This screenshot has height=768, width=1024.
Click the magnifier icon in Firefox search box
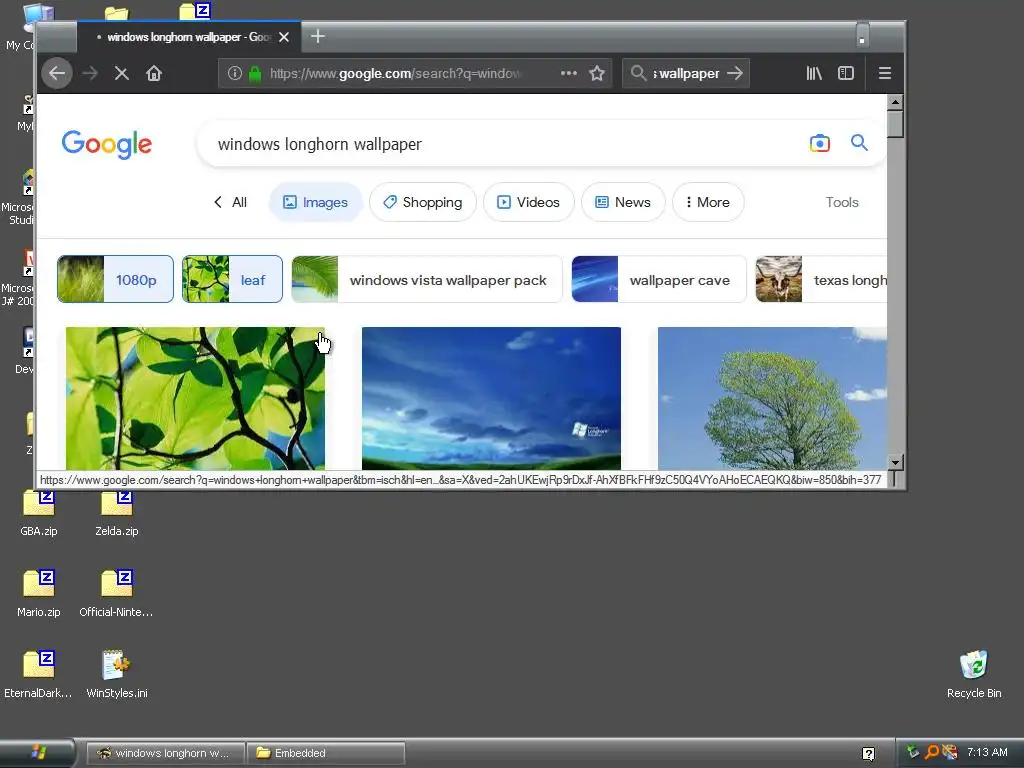click(x=638, y=73)
